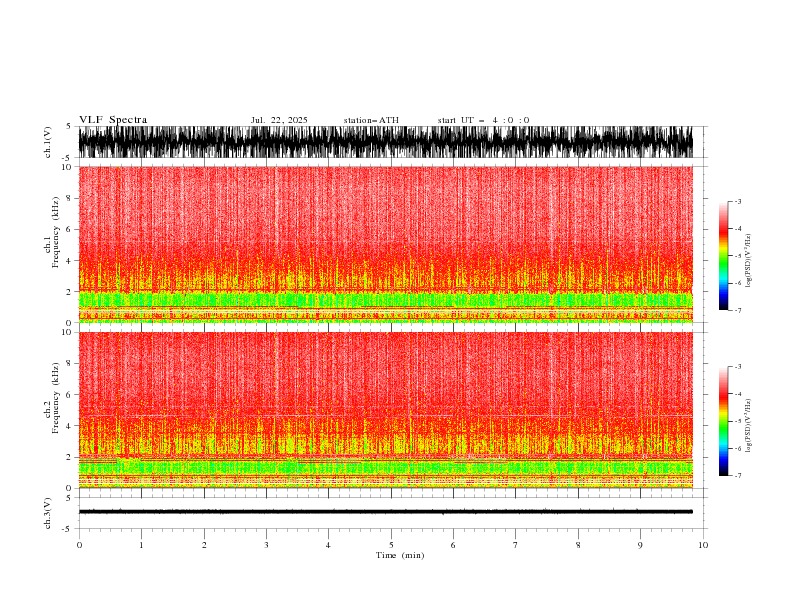Click ch.1 "Frequency (kHz)" axis label

click(x=56, y=232)
